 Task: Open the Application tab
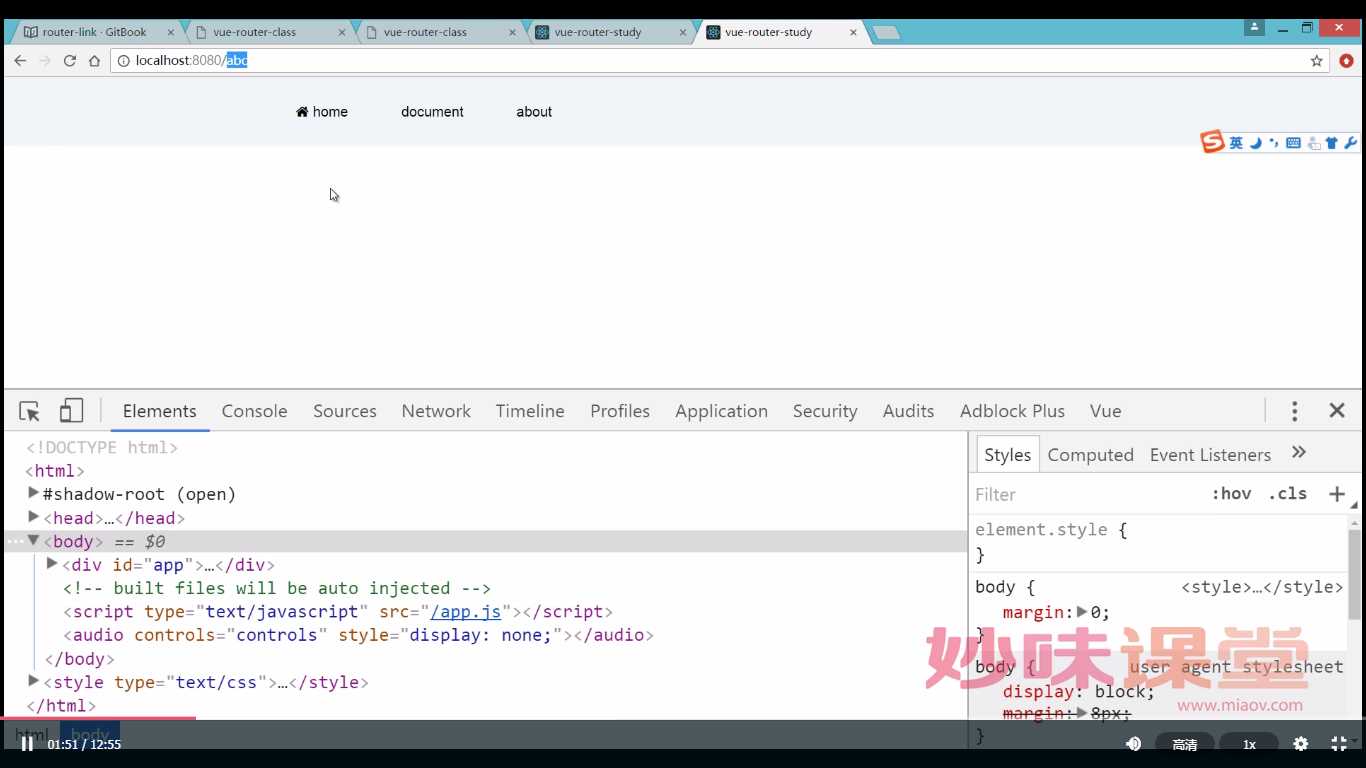(721, 411)
